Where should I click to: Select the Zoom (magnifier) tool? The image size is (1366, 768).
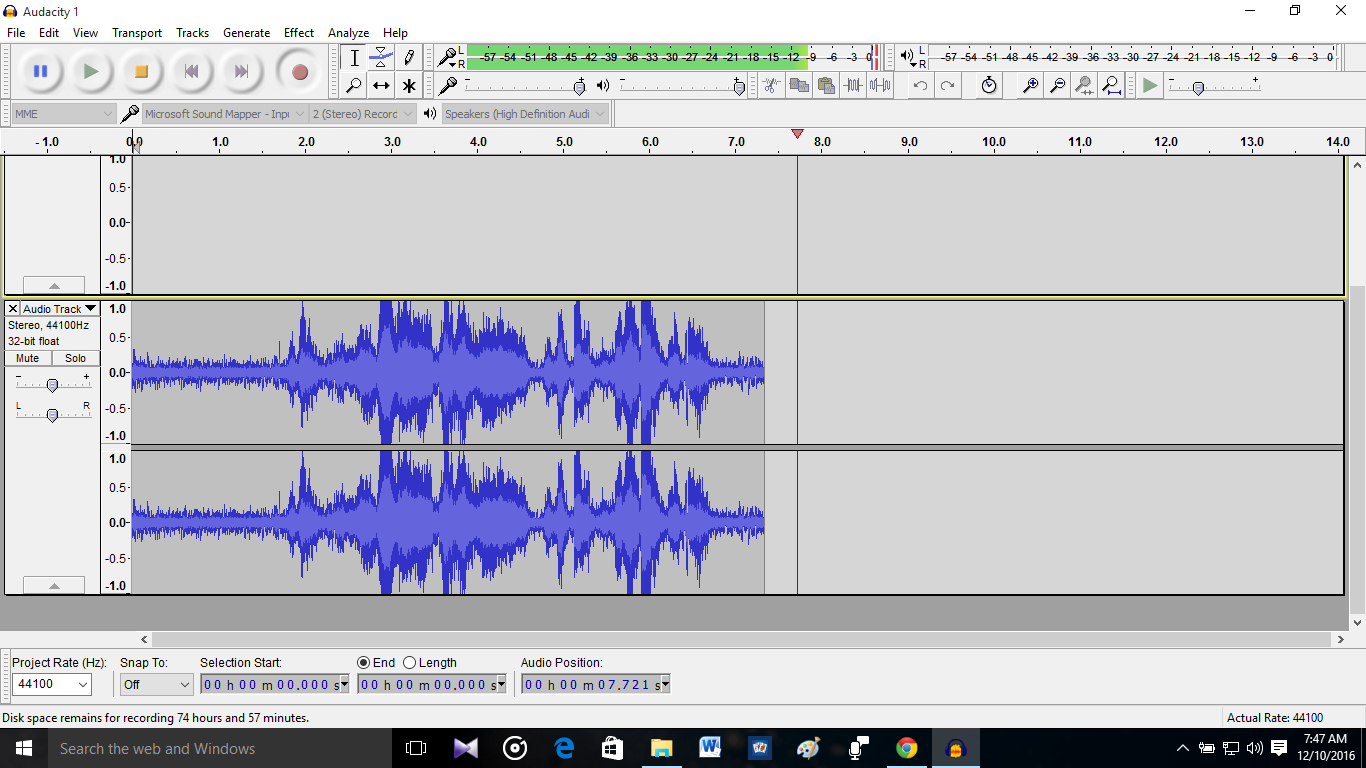coord(354,86)
